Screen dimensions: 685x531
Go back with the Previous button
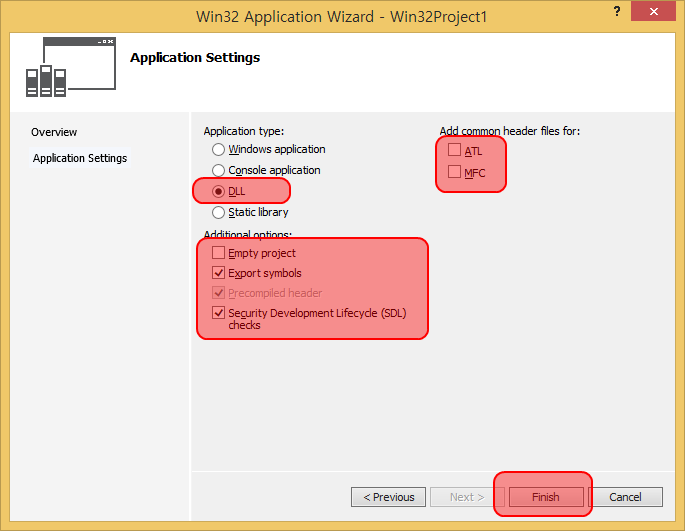point(388,497)
